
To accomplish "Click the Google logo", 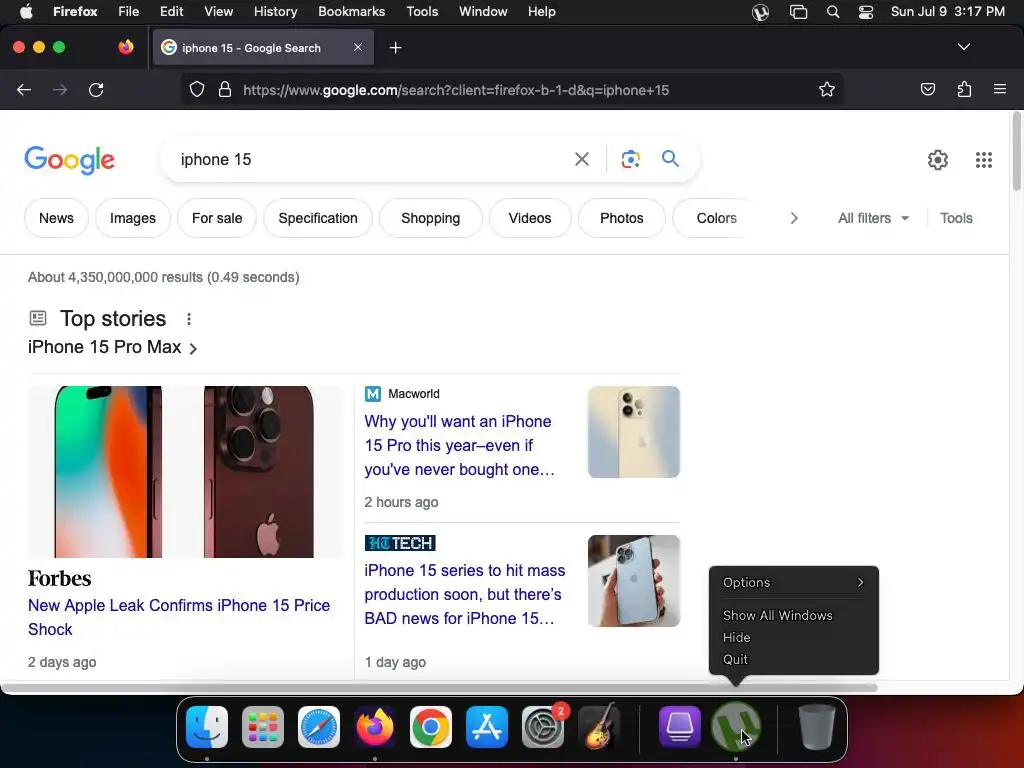I will (70, 160).
